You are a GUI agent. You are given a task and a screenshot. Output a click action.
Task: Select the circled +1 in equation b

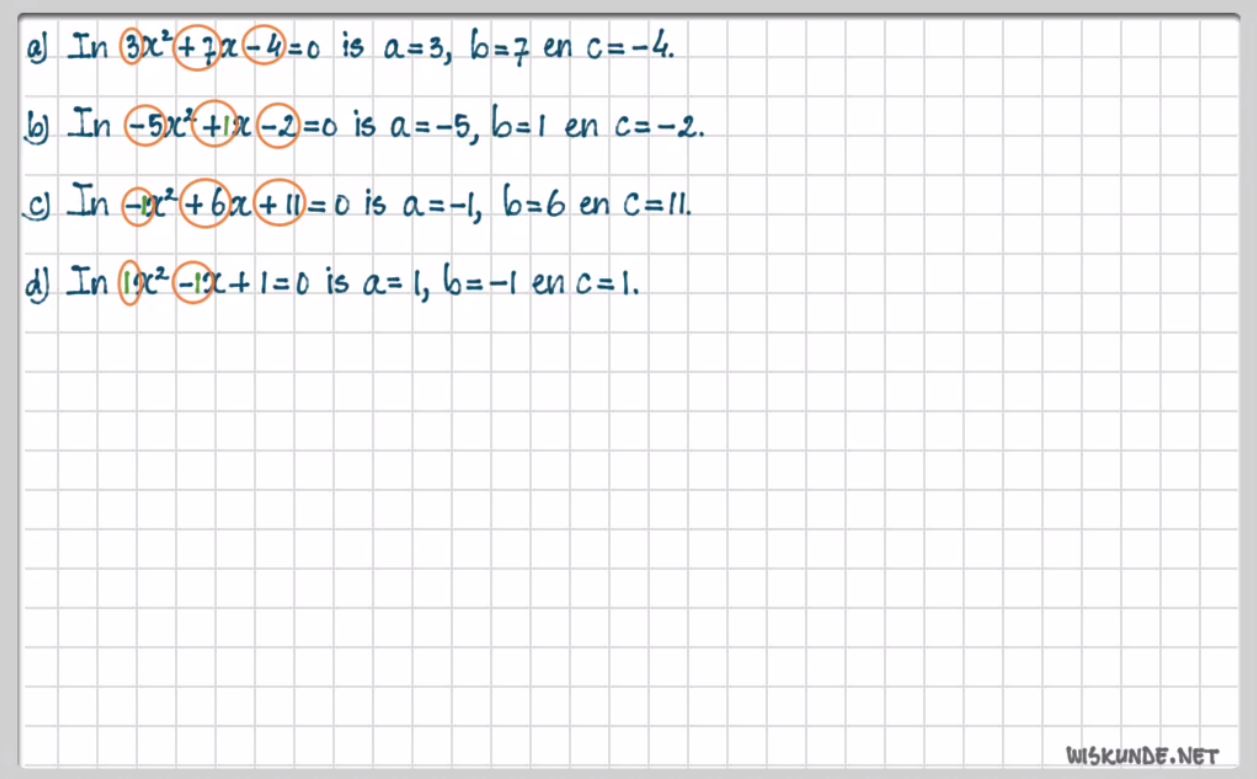point(213,127)
